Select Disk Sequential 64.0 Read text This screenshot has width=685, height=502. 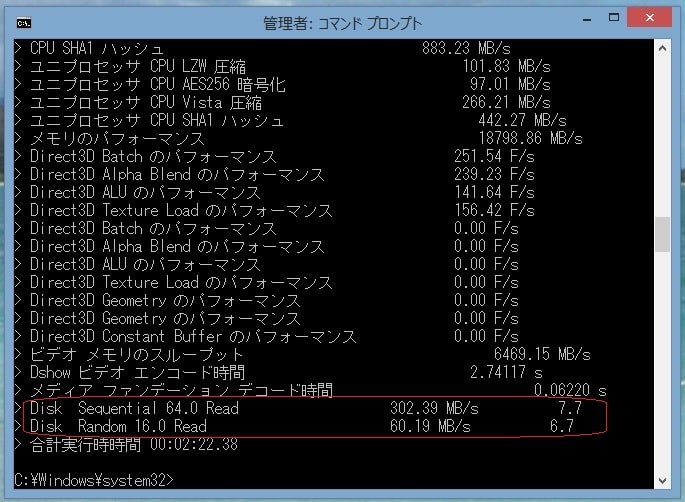point(134,408)
